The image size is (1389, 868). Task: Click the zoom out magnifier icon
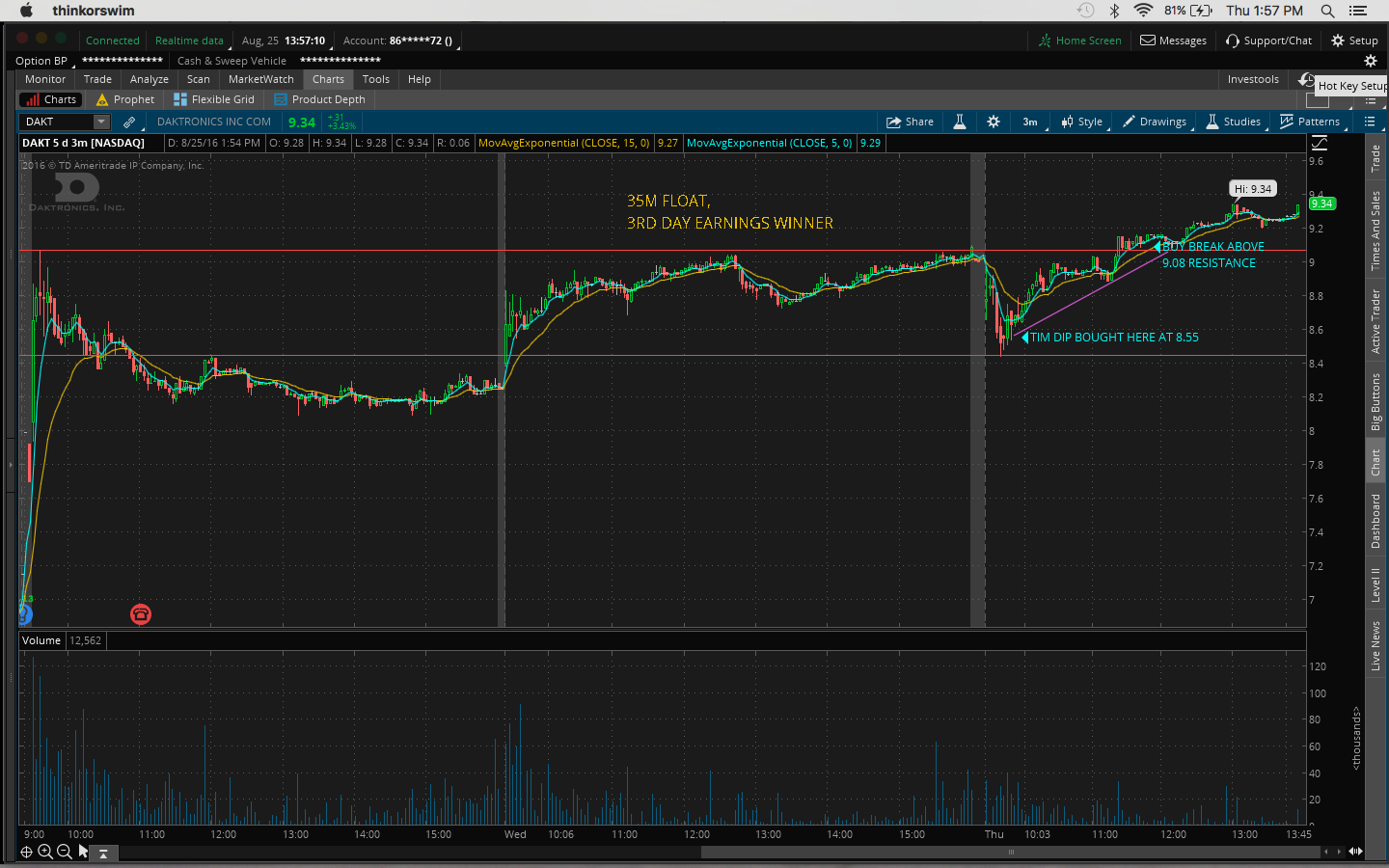point(65,852)
